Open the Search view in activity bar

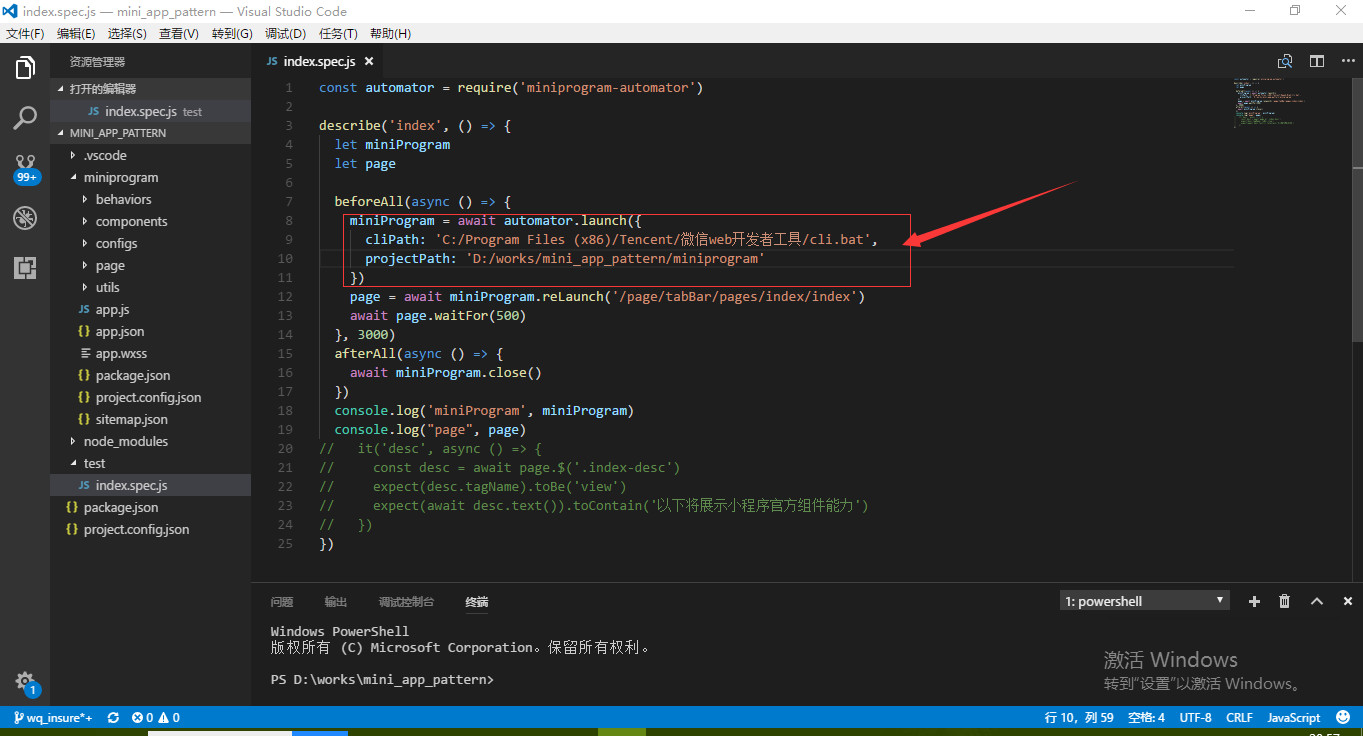(25, 119)
